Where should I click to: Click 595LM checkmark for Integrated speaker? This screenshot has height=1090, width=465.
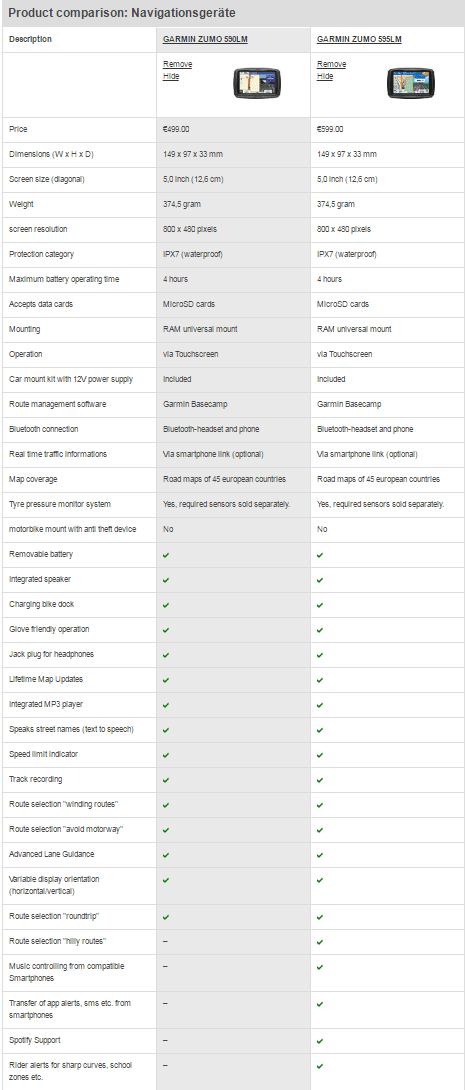tap(320, 580)
